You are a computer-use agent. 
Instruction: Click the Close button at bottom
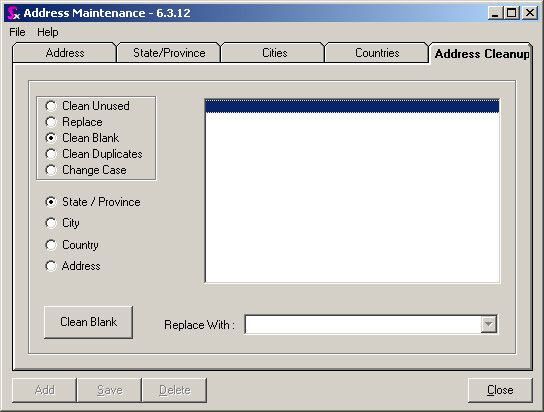(x=500, y=390)
